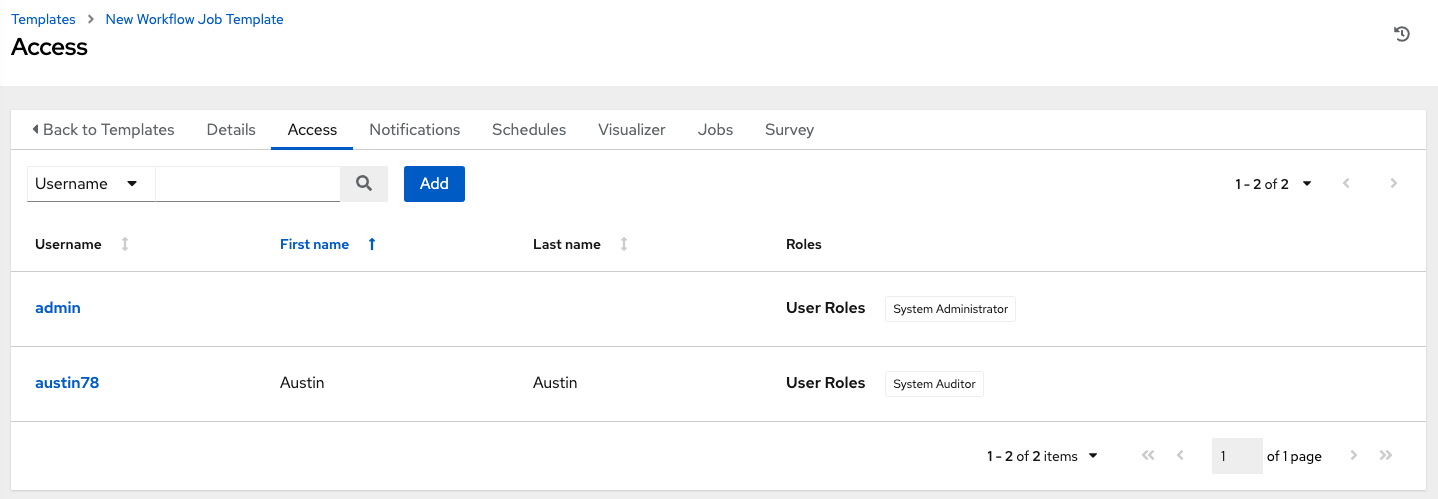Click the magnifying glass search button
1438x499 pixels.
tap(364, 184)
